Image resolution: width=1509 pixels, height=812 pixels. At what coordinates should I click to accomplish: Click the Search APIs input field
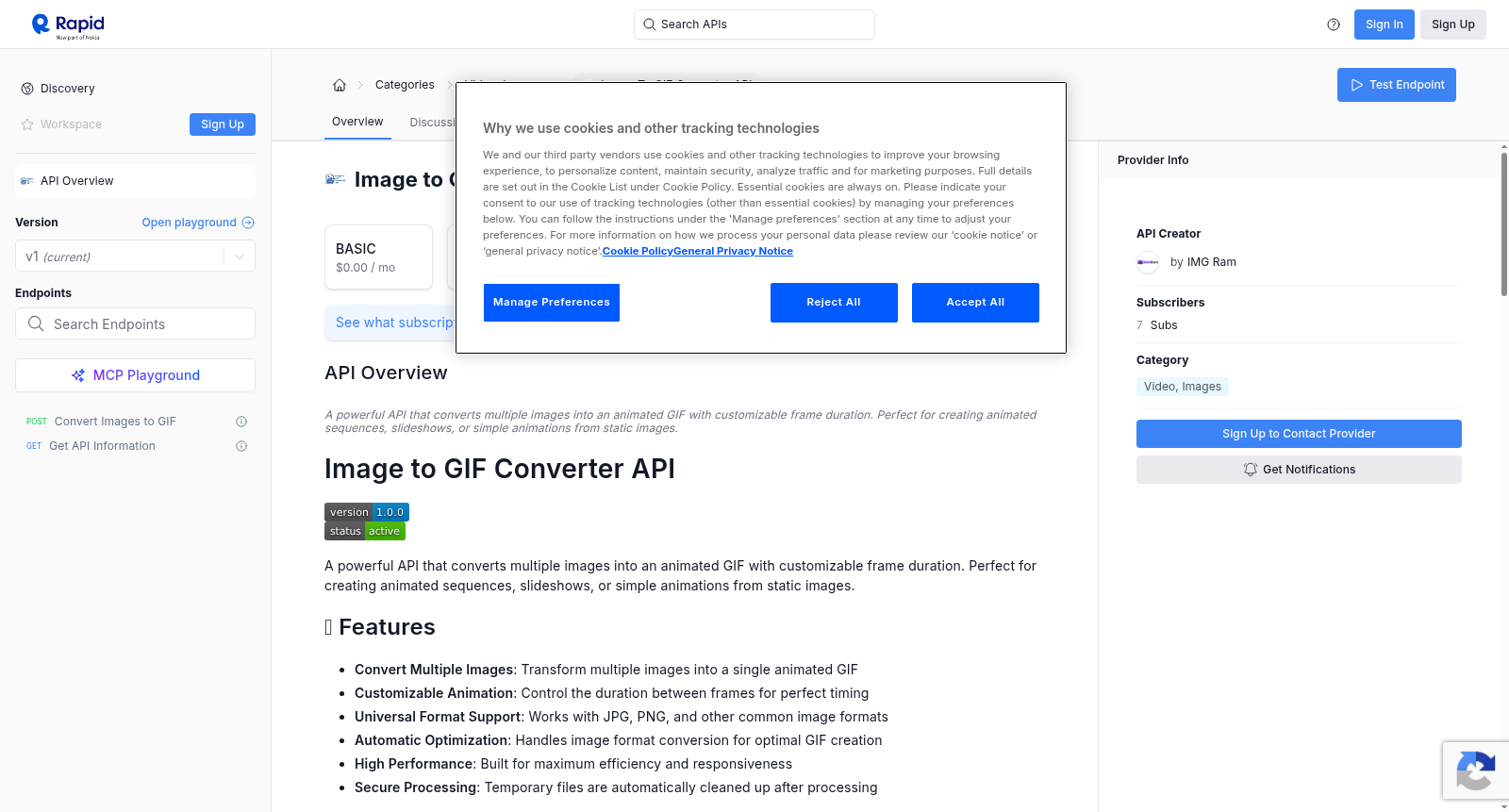(x=754, y=25)
